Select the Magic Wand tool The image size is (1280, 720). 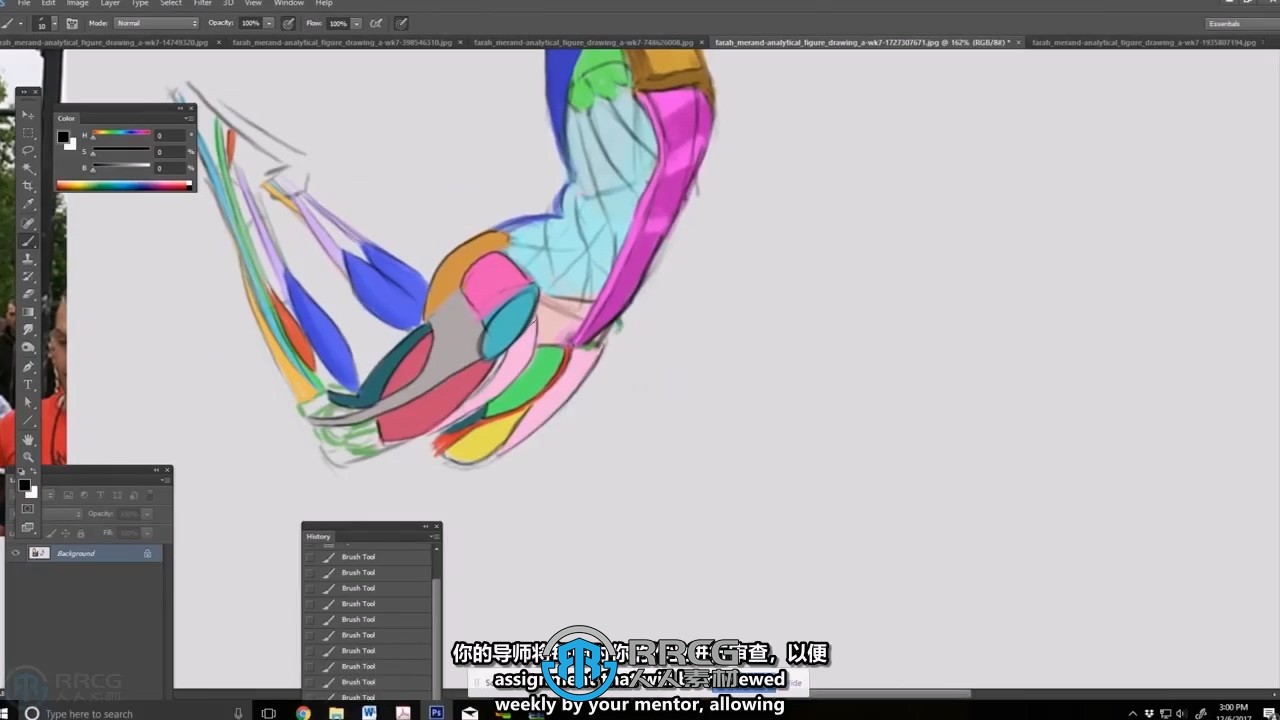28,169
